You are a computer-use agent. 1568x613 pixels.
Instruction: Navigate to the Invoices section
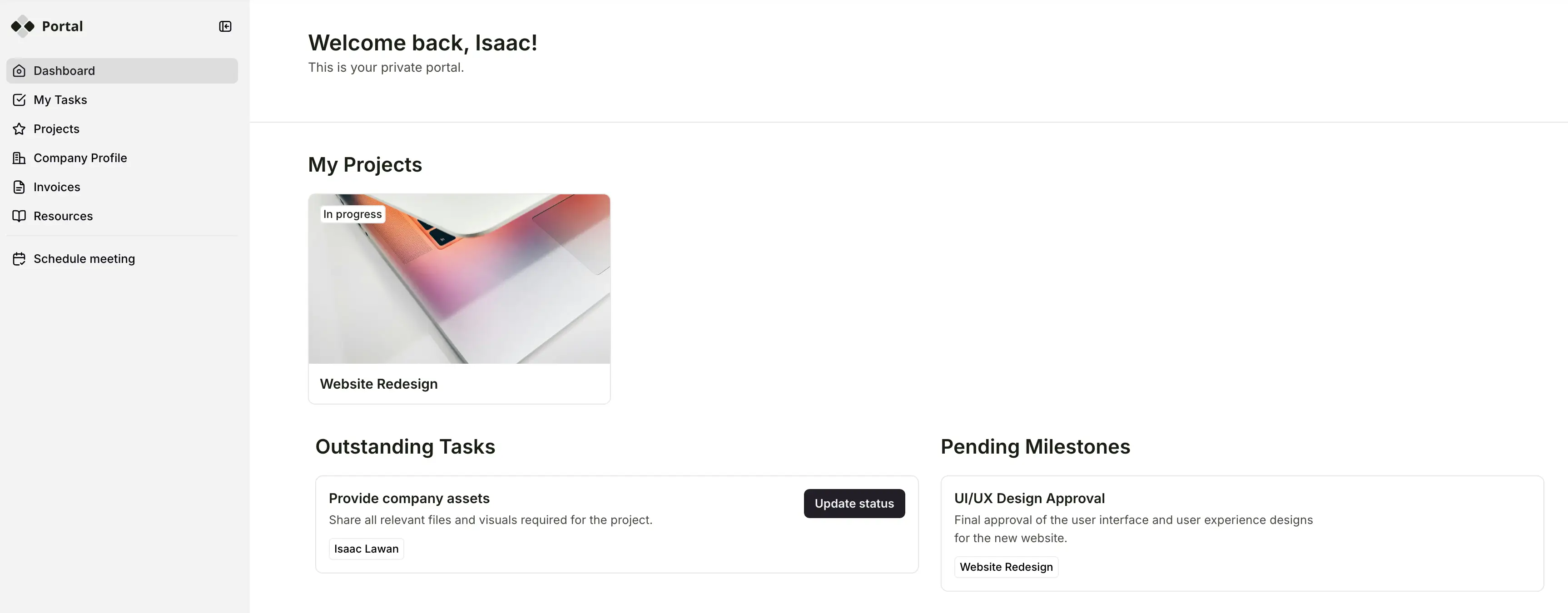[x=57, y=187]
